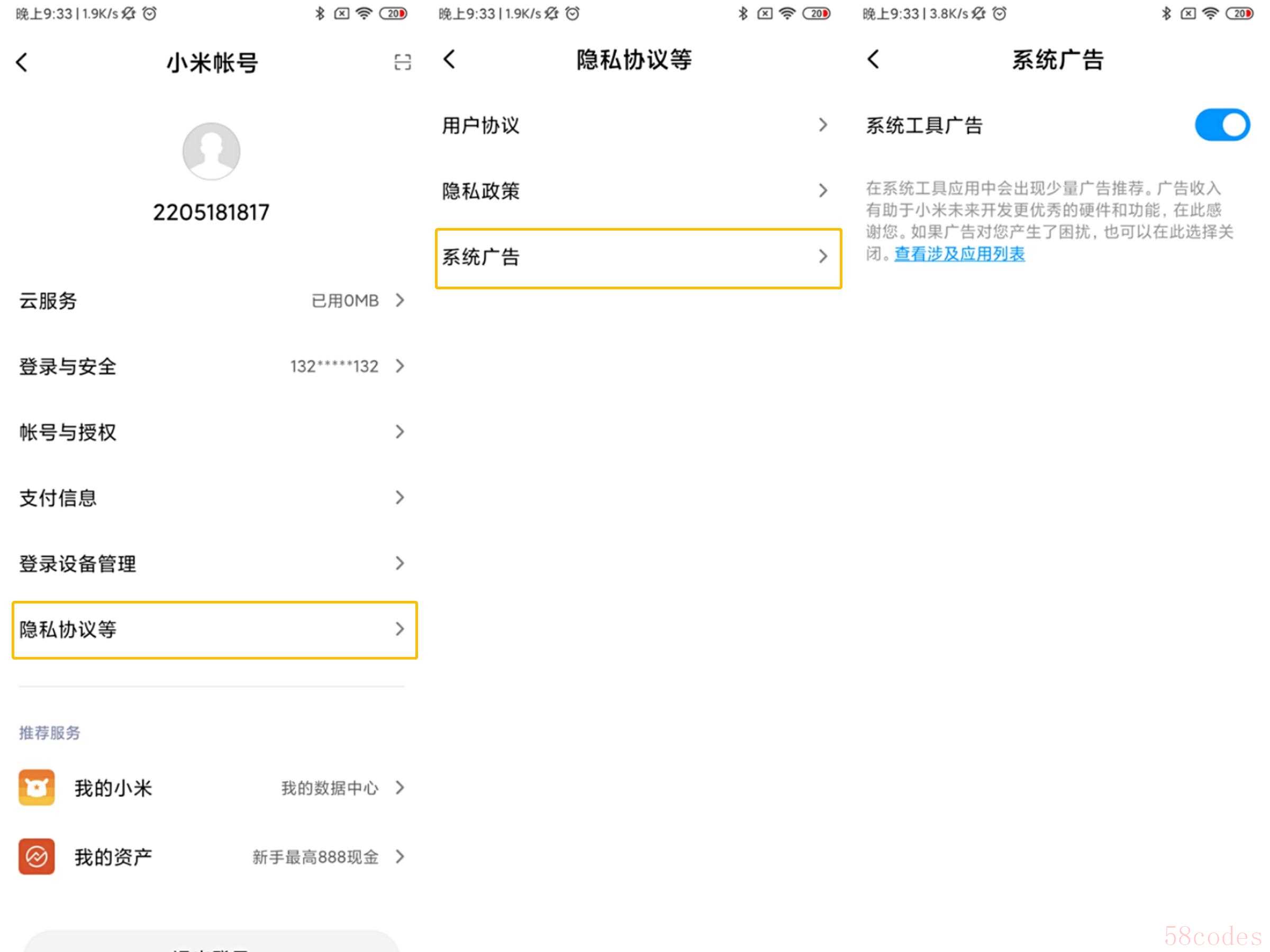The height and width of the screenshot is (952, 1270).
Task: Tap account ID 2205181817
Action: (x=211, y=212)
